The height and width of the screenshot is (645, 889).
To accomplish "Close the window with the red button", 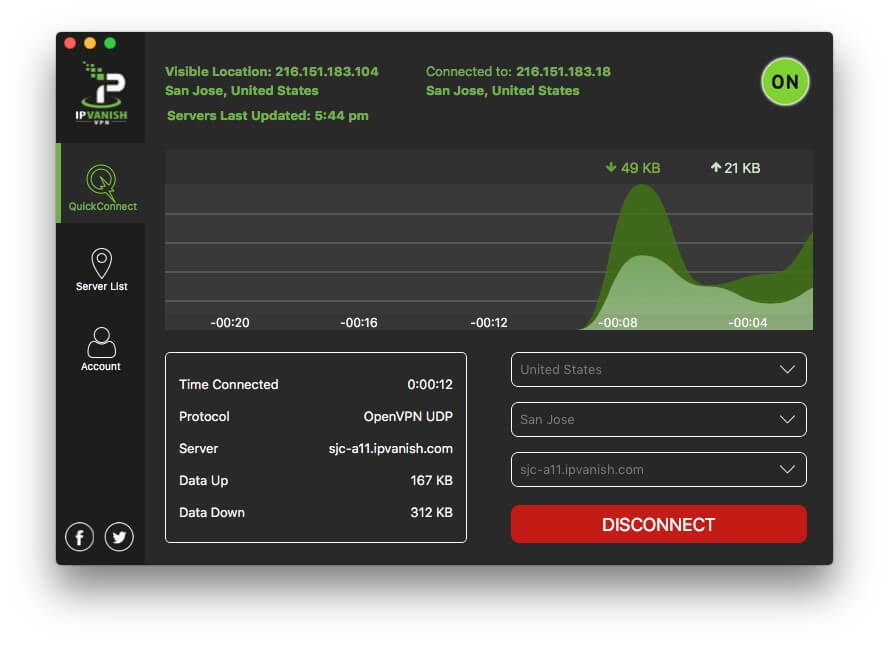I will tap(70, 43).
